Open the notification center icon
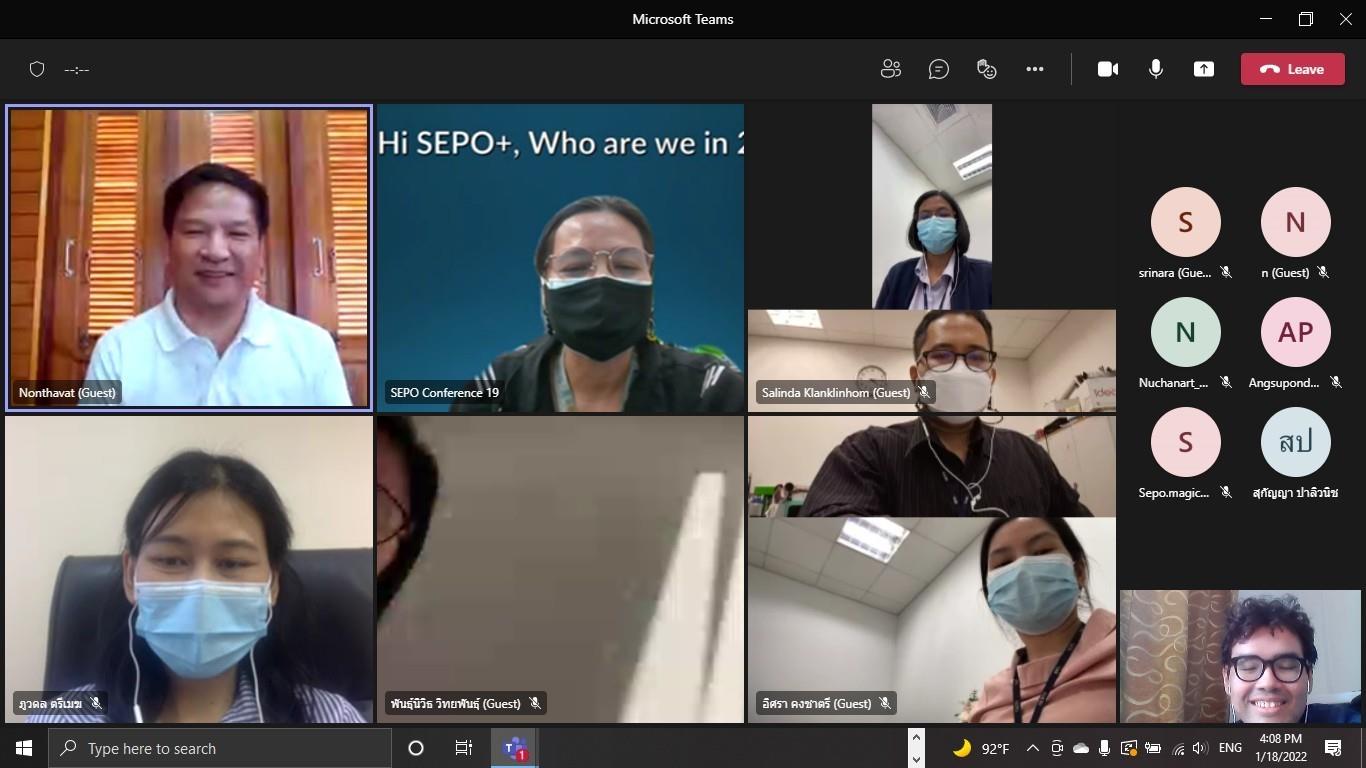 pos(1332,748)
